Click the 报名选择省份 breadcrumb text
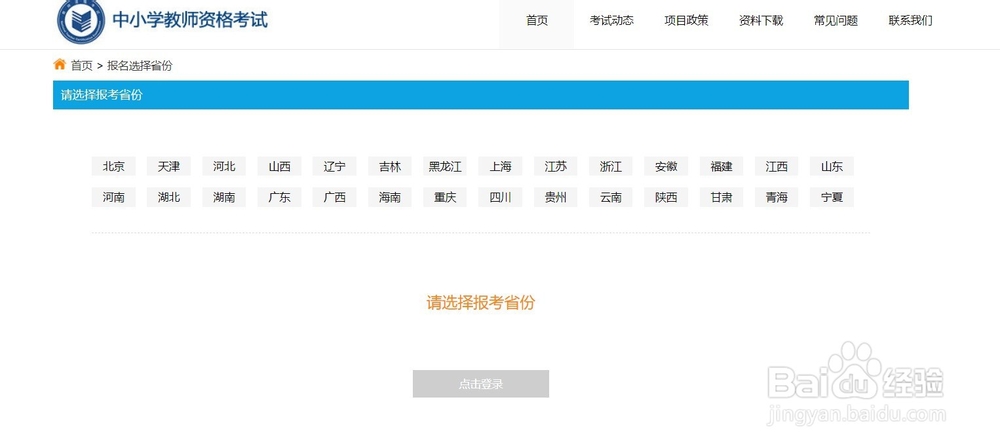The image size is (1000, 448). (140, 65)
